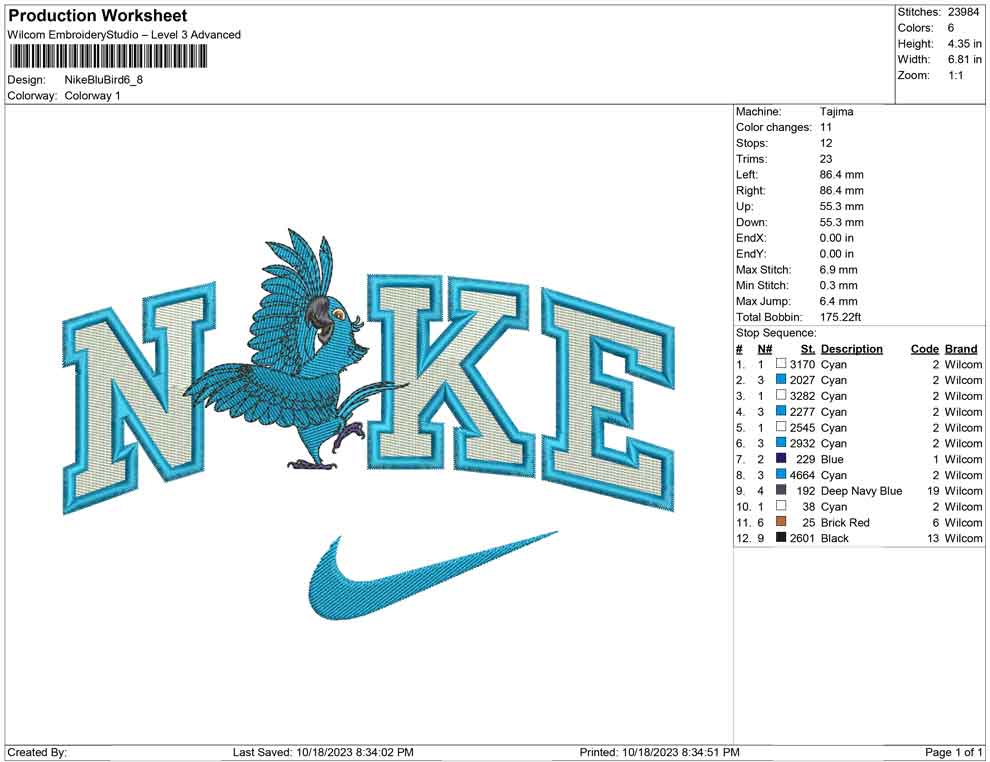Click the Nike swoosh in the design preview
Viewport: 990px width, 762px height.
433,576
